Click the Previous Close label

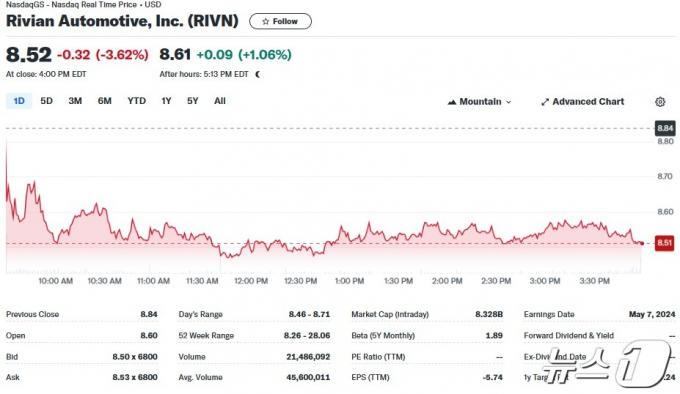pyautogui.click(x=33, y=314)
